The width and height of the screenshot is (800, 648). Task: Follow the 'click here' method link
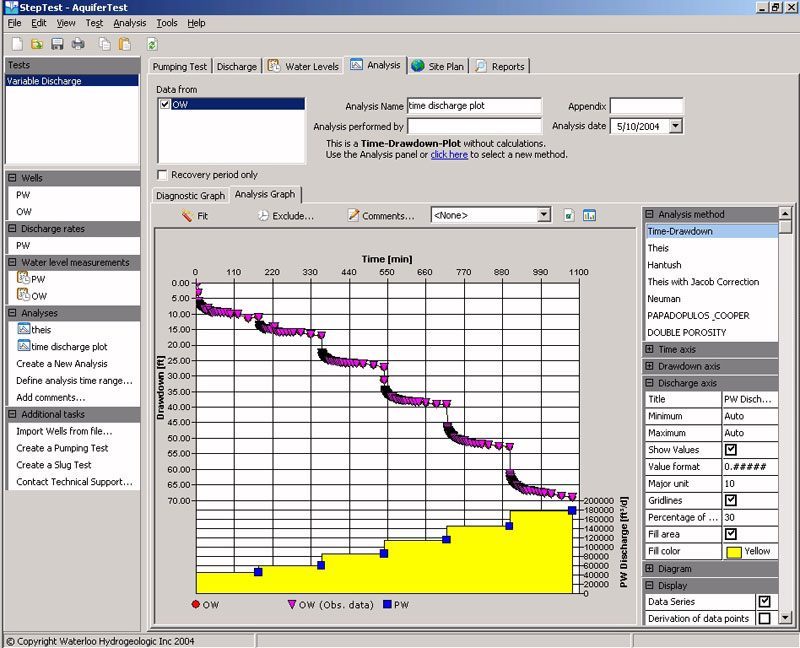click(449, 155)
